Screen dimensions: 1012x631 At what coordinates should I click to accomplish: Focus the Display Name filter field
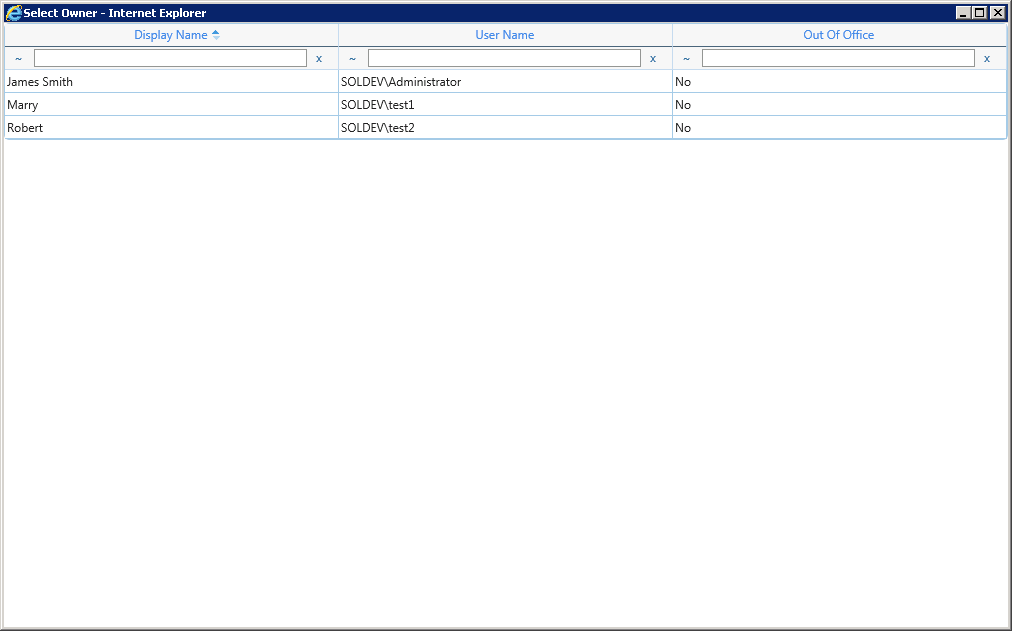pos(170,58)
